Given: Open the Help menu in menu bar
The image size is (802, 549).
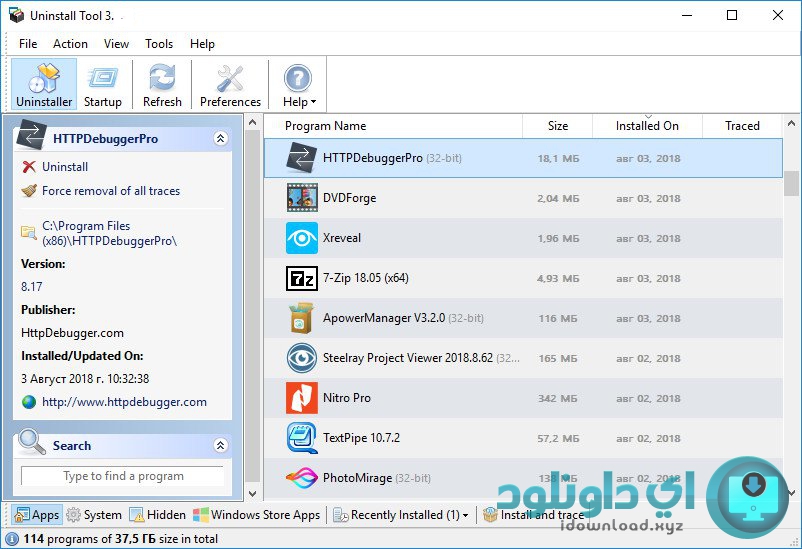Looking at the screenshot, I should 202,44.
